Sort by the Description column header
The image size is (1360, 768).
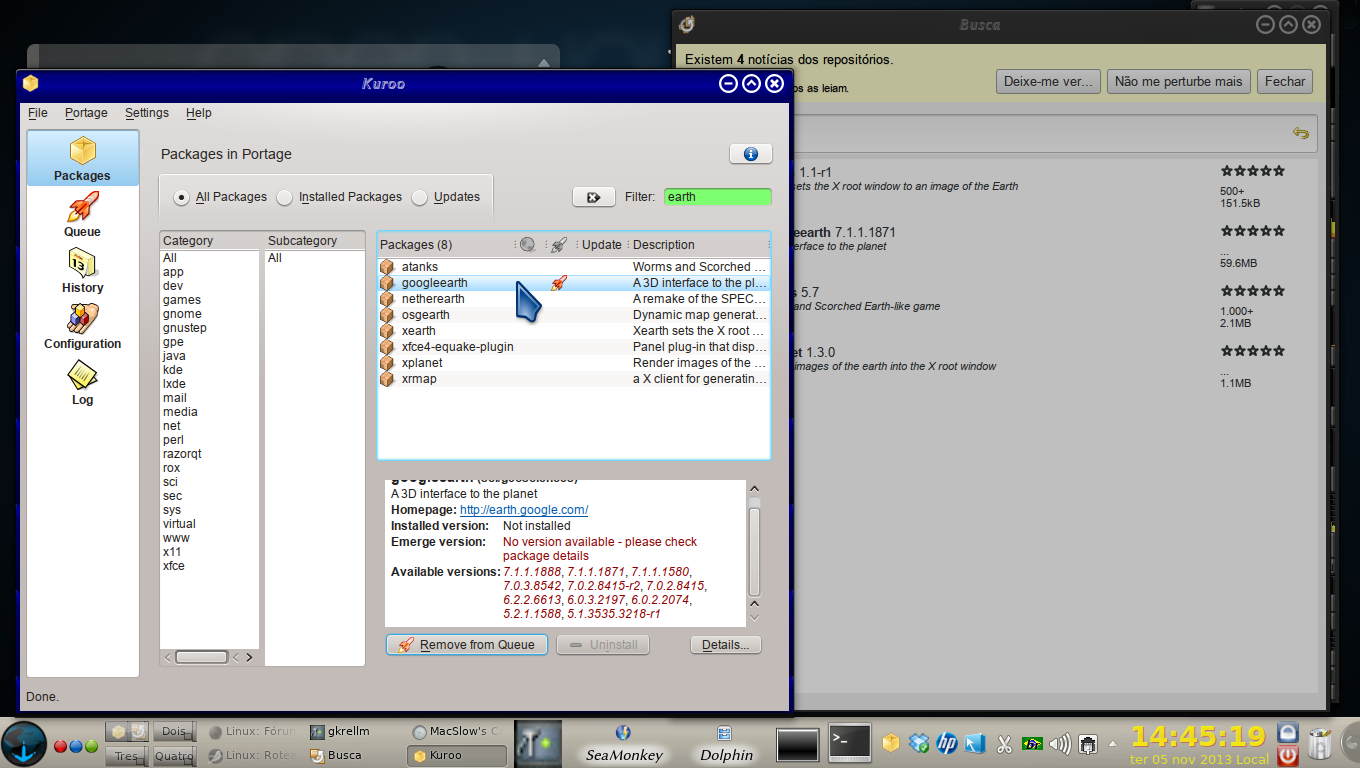tap(699, 245)
